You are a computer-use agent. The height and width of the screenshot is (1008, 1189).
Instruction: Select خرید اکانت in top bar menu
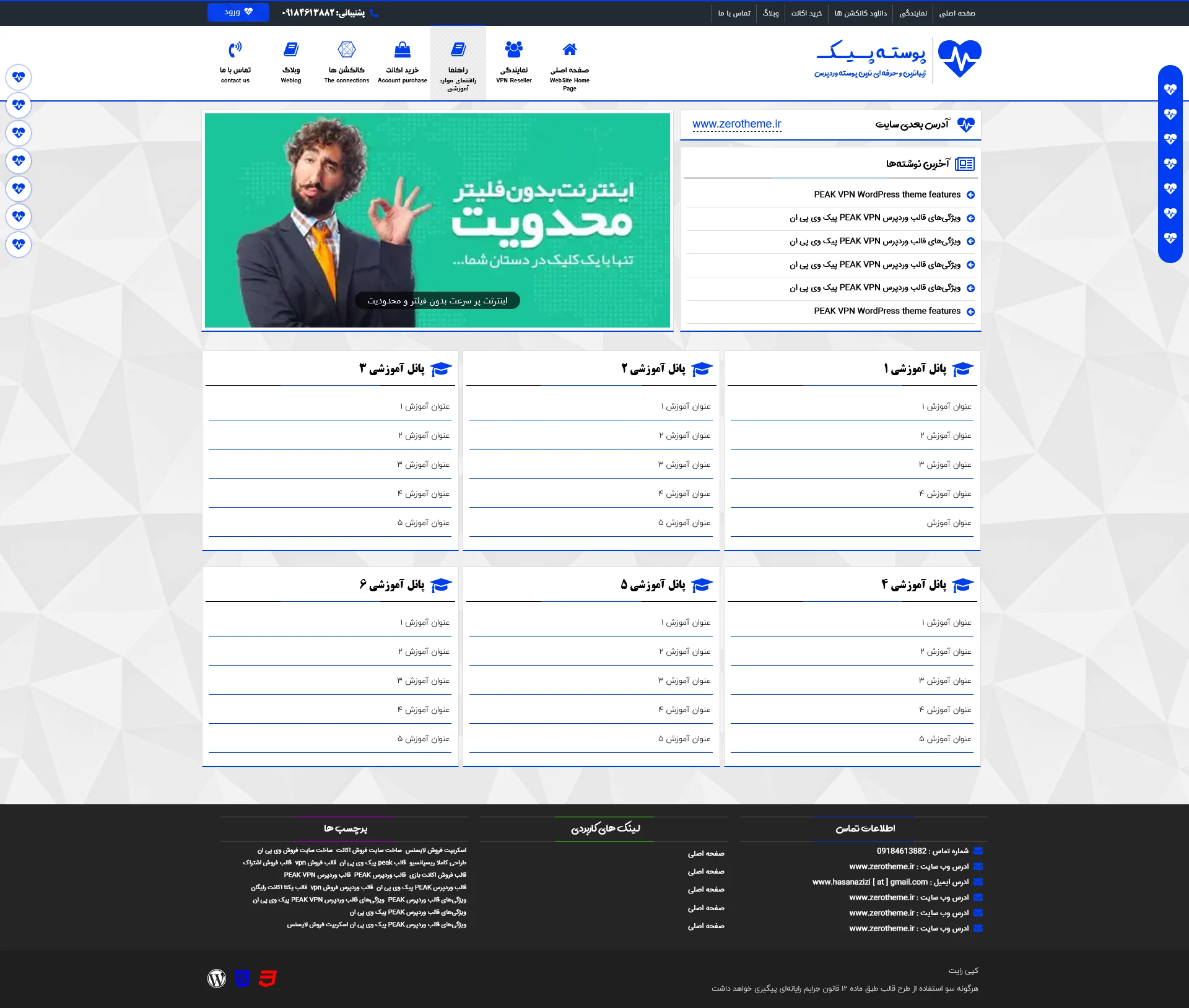point(807,13)
